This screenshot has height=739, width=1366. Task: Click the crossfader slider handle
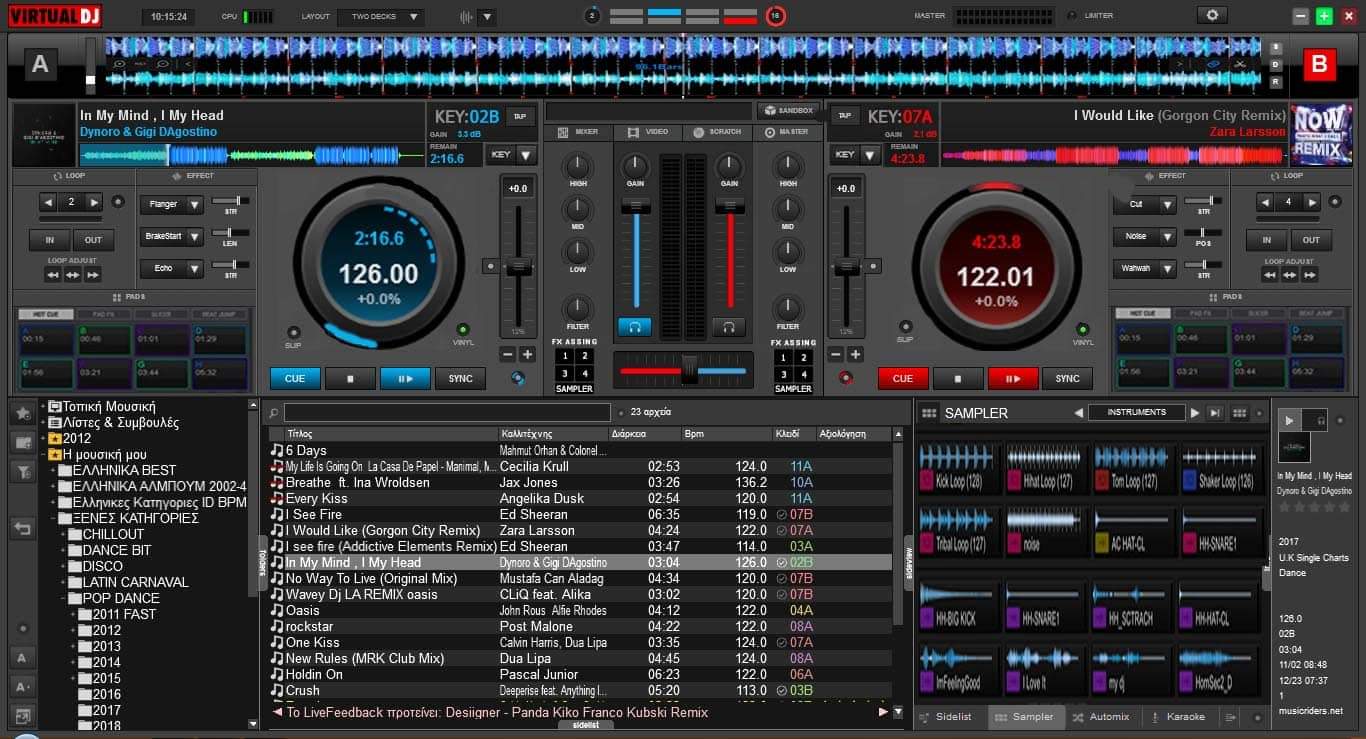pyautogui.click(x=688, y=371)
